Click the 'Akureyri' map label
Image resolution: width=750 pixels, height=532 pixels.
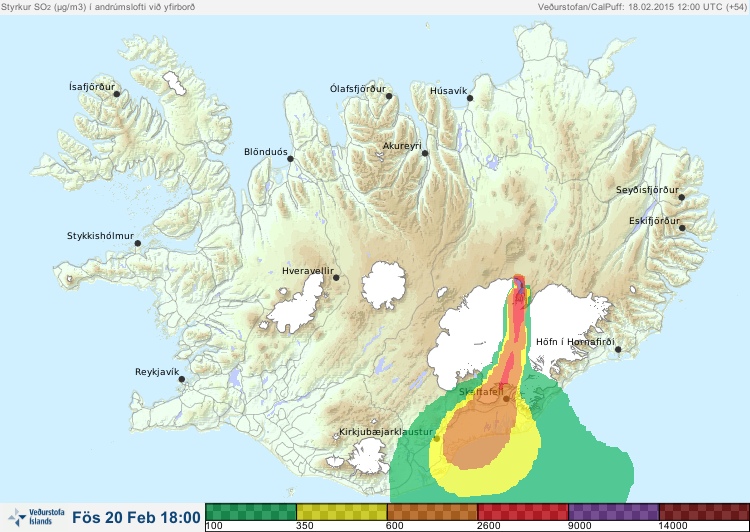click(402, 146)
